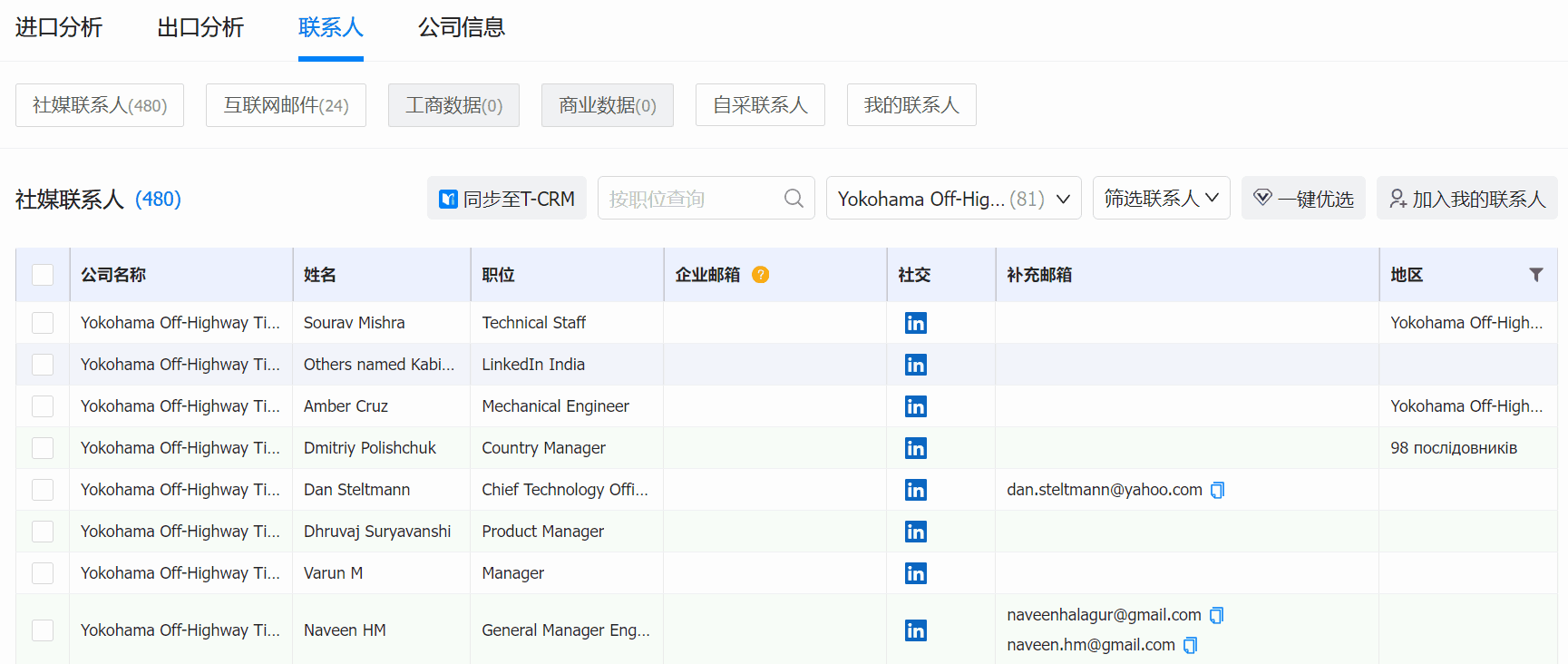Click the 同步至T-CRM button

click(506, 199)
